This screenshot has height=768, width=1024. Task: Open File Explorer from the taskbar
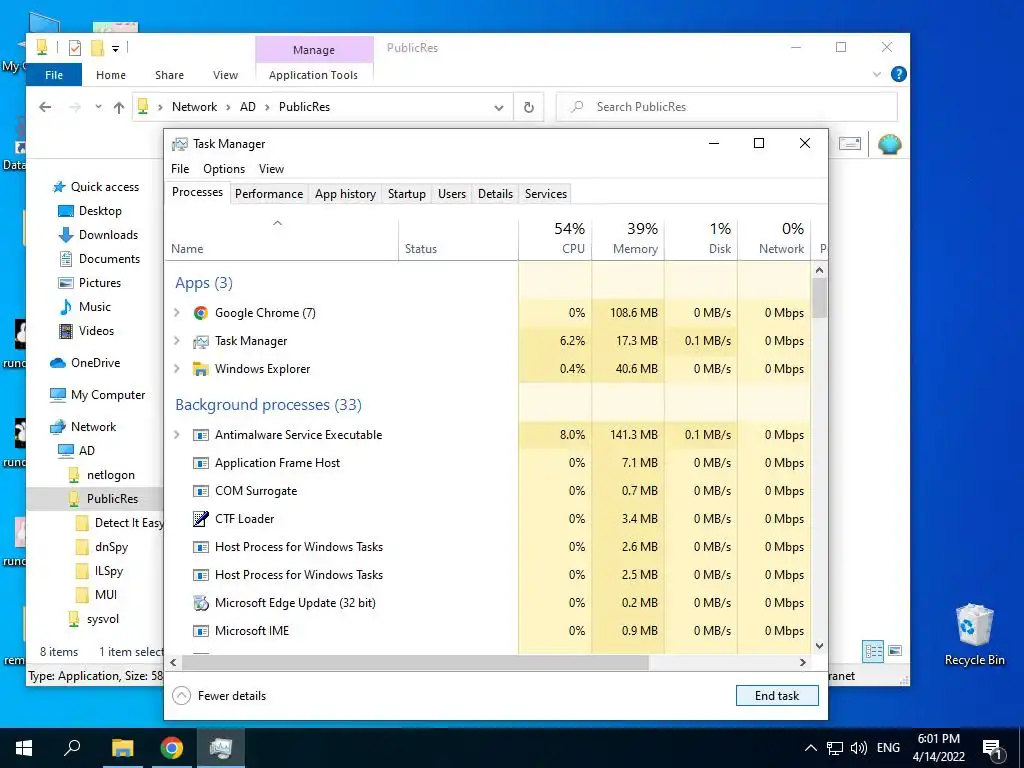tap(122, 748)
